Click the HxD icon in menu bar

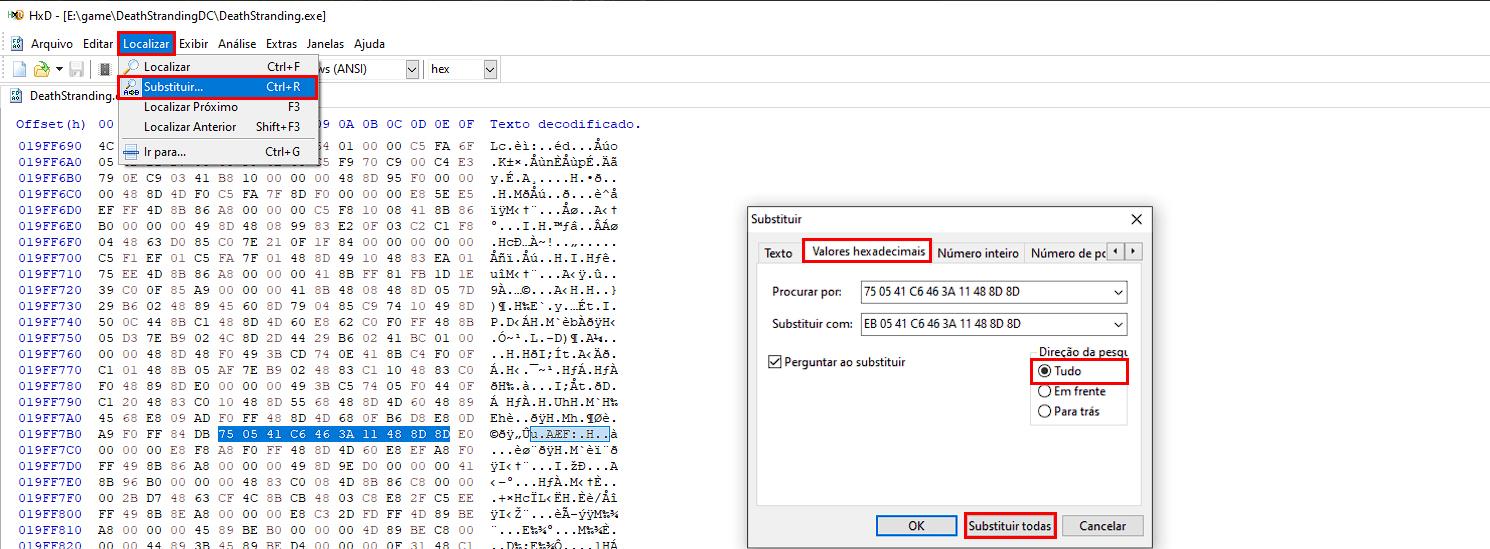[x=17, y=44]
